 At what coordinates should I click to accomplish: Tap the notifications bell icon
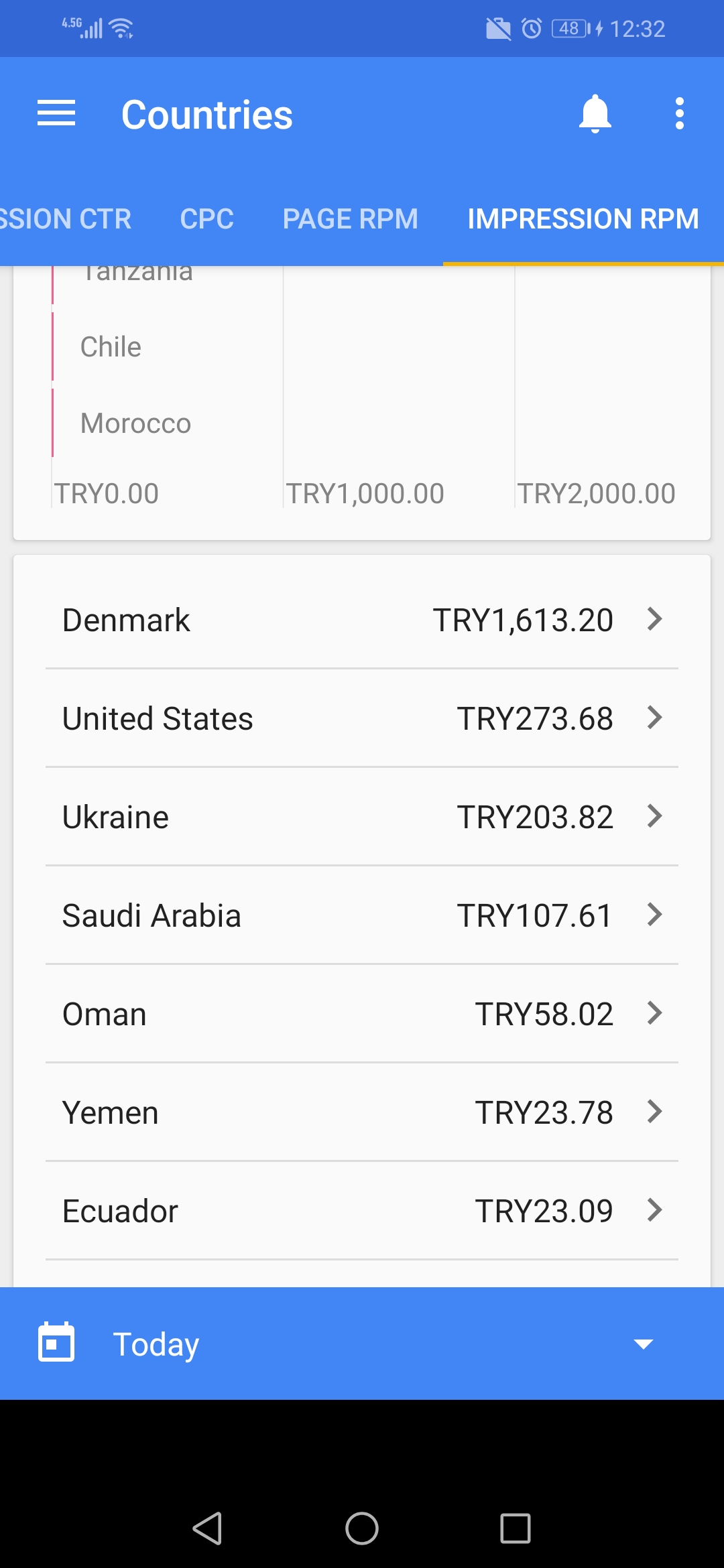595,114
